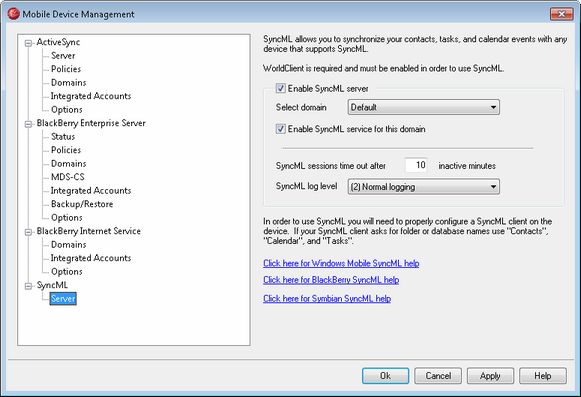Click the Ok button
The width and height of the screenshot is (581, 397).
(385, 376)
